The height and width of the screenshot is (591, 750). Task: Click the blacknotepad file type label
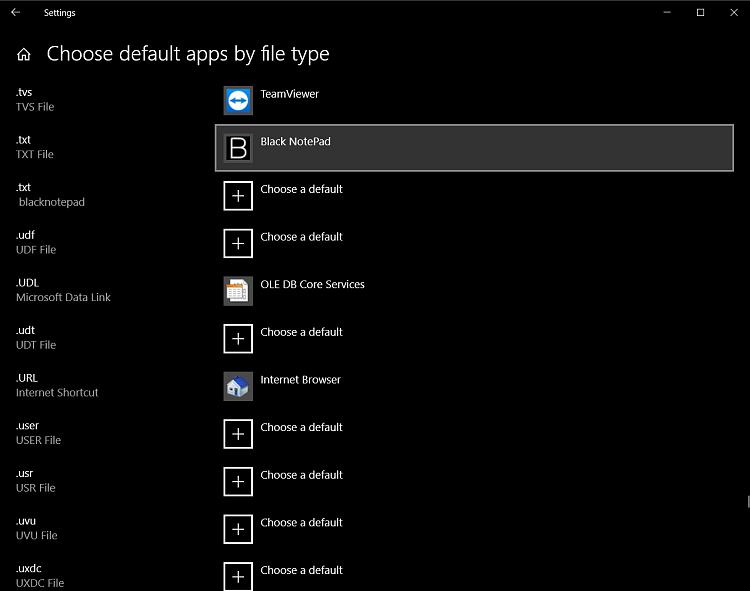pos(52,202)
